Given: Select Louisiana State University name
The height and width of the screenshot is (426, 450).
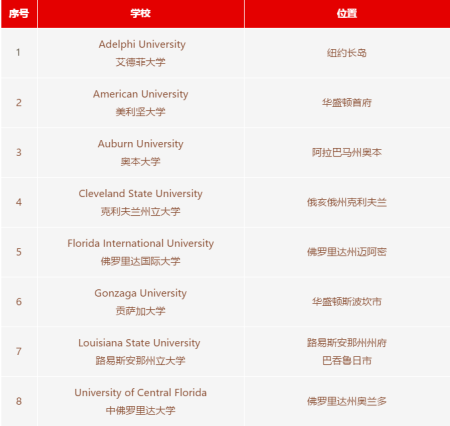Looking at the screenshot, I should [139, 343].
